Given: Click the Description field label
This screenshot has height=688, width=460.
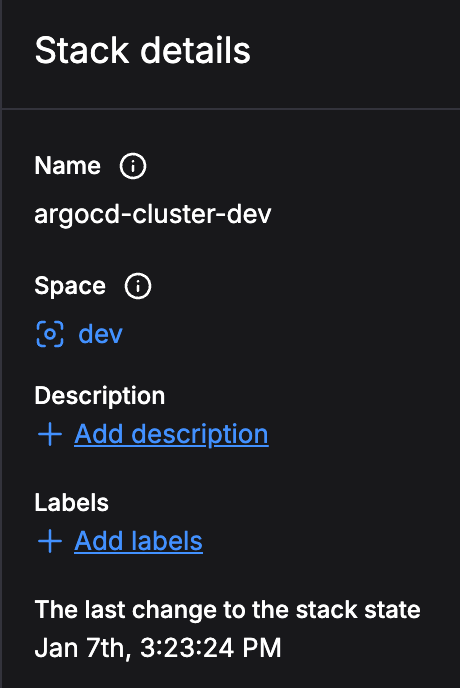Looking at the screenshot, I should click(x=100, y=396).
